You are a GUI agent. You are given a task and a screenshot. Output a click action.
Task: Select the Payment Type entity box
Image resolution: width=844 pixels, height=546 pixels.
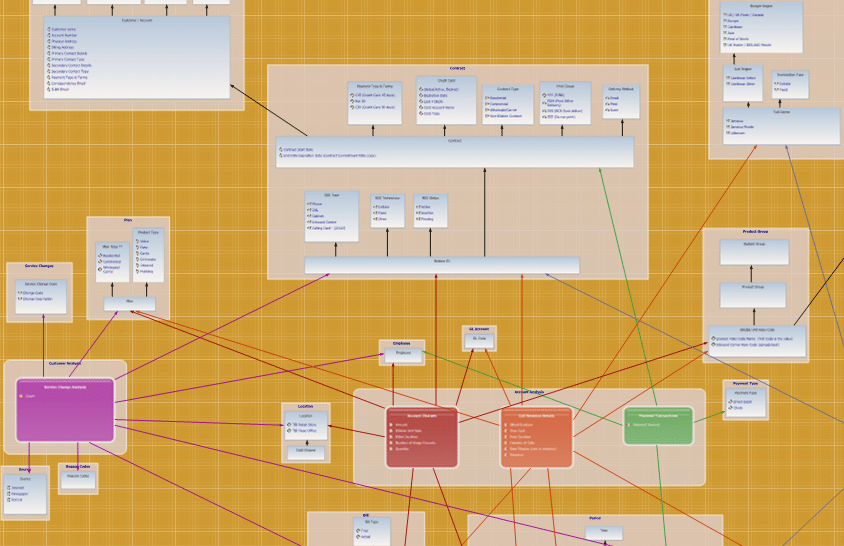tap(745, 403)
